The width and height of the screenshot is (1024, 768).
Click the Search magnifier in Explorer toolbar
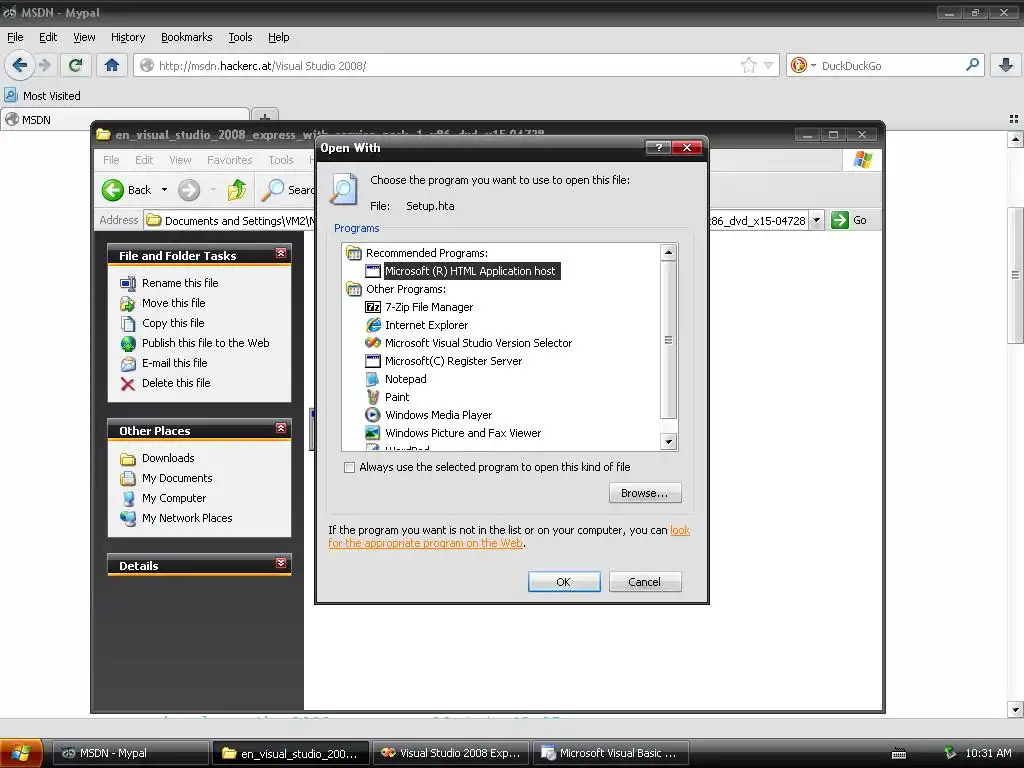pos(273,190)
